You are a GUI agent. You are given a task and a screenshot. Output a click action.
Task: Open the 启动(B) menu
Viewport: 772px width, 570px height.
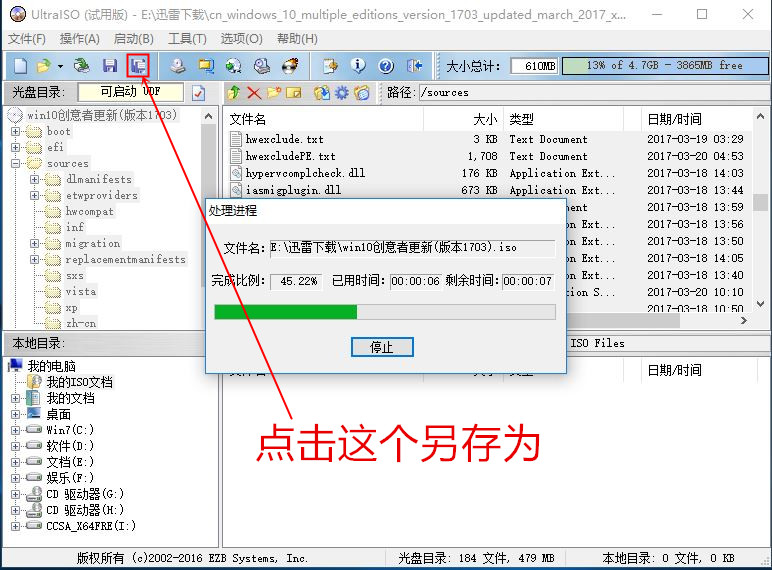(x=133, y=38)
